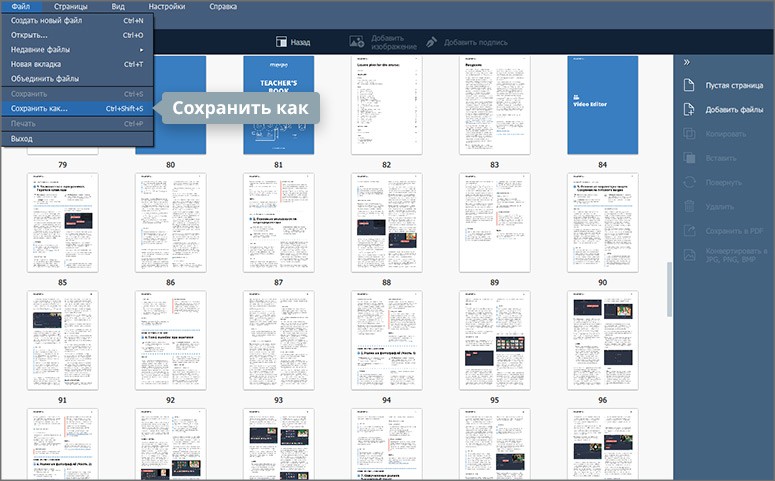Click the Добавить подпись pen icon
Viewport: 775px width, 481px height.
coord(431,42)
